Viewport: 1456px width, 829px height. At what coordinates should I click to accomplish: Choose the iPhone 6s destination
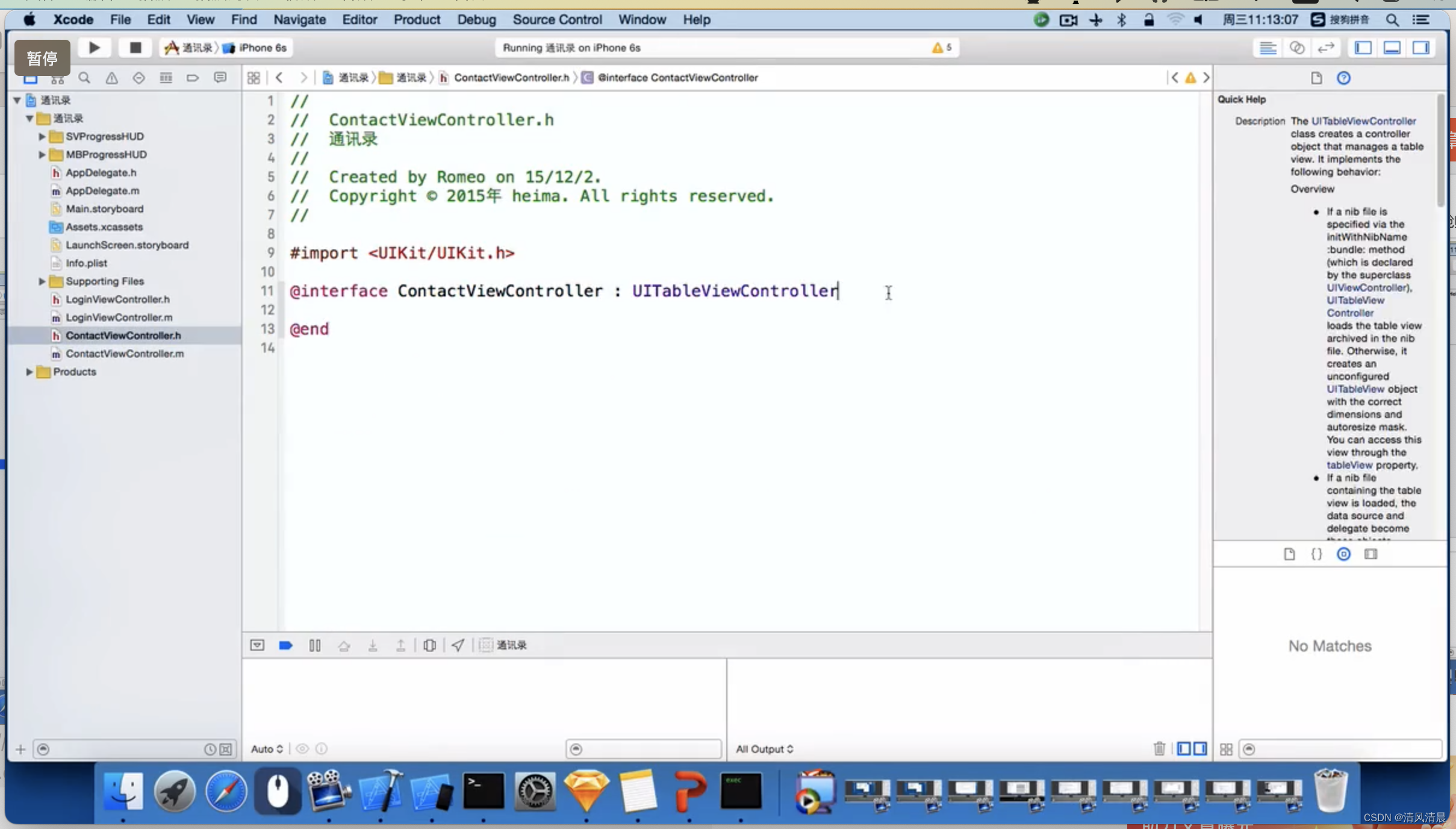click(x=256, y=48)
